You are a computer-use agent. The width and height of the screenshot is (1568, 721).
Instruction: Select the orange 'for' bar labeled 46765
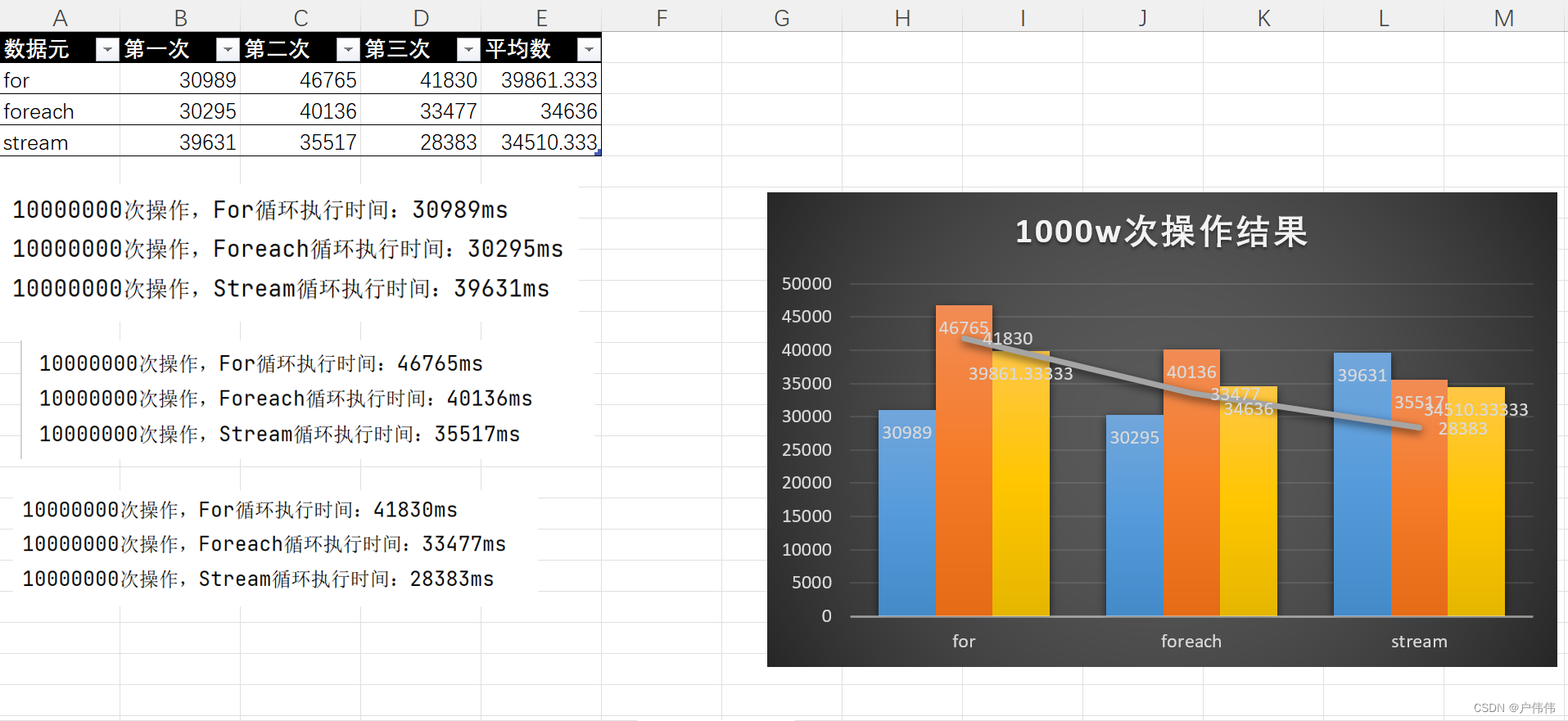pyautogui.click(x=964, y=461)
